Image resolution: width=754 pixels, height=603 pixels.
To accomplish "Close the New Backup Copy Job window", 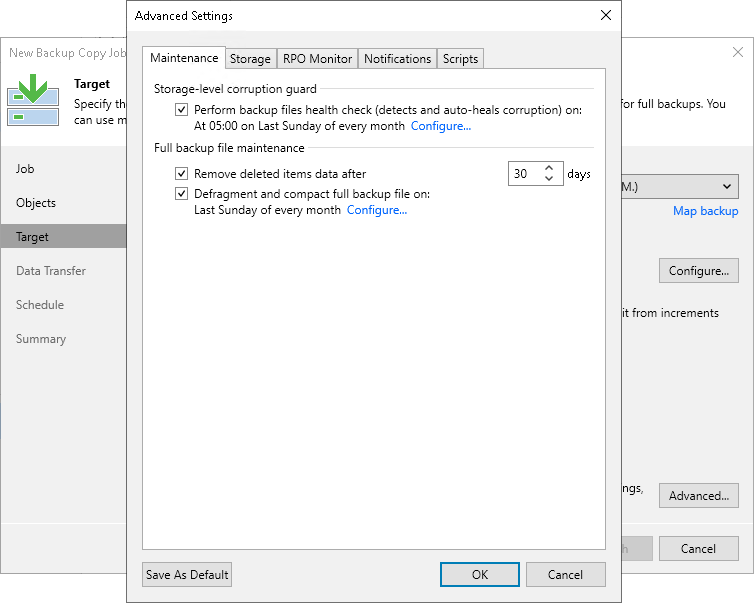I will click(738, 52).
